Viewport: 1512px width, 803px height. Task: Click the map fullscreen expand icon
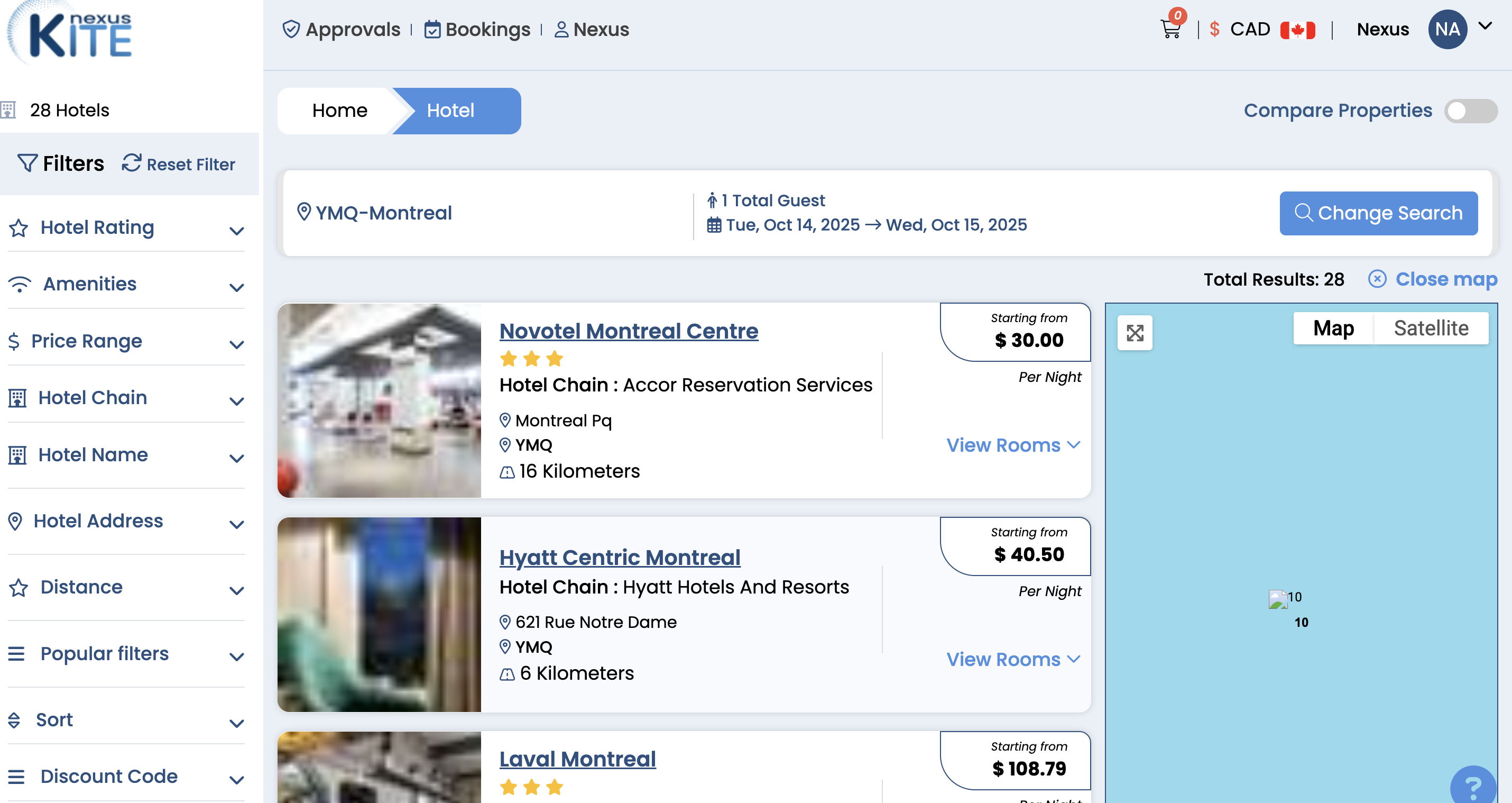[1135, 333]
